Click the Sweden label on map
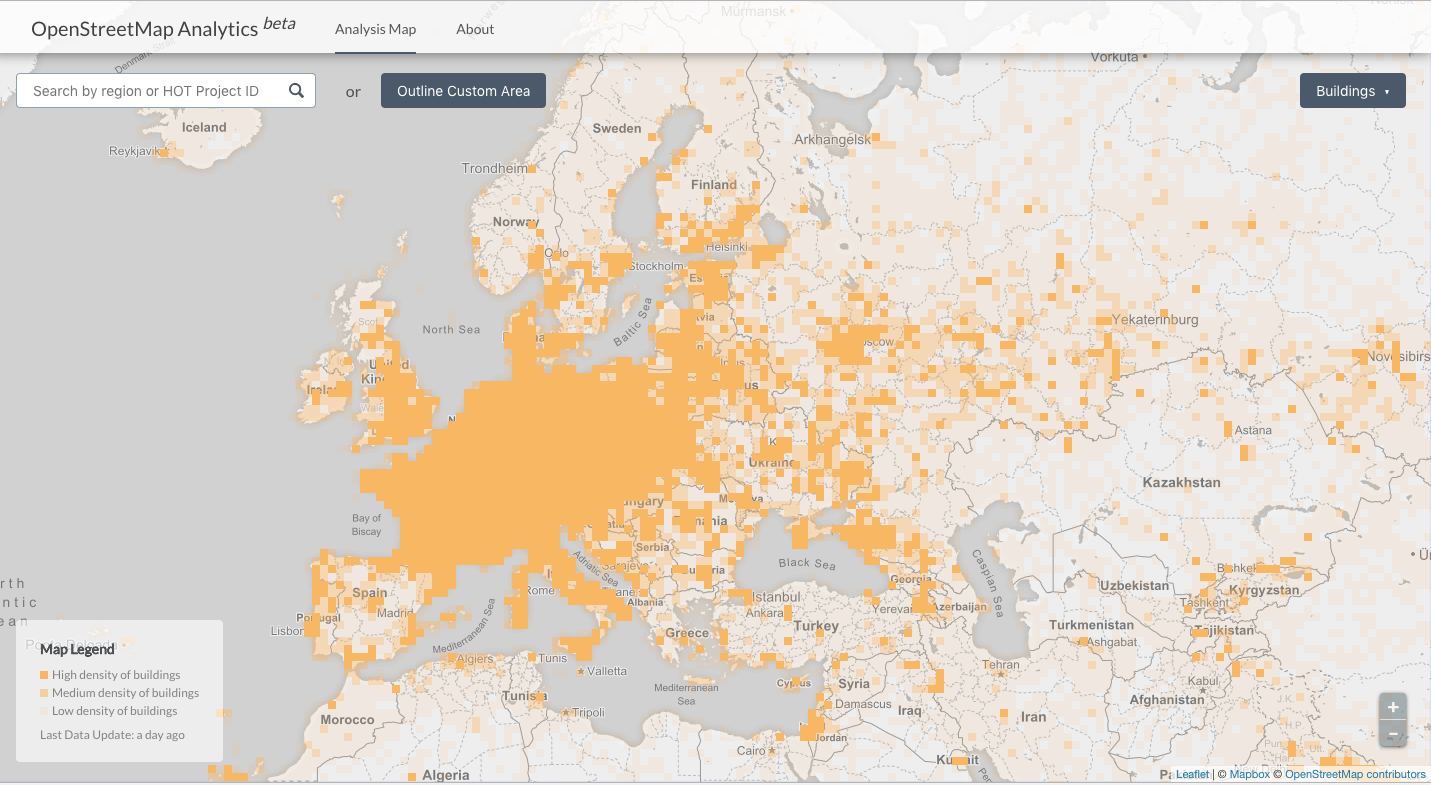Viewport: 1431px width, 785px height. point(617,128)
